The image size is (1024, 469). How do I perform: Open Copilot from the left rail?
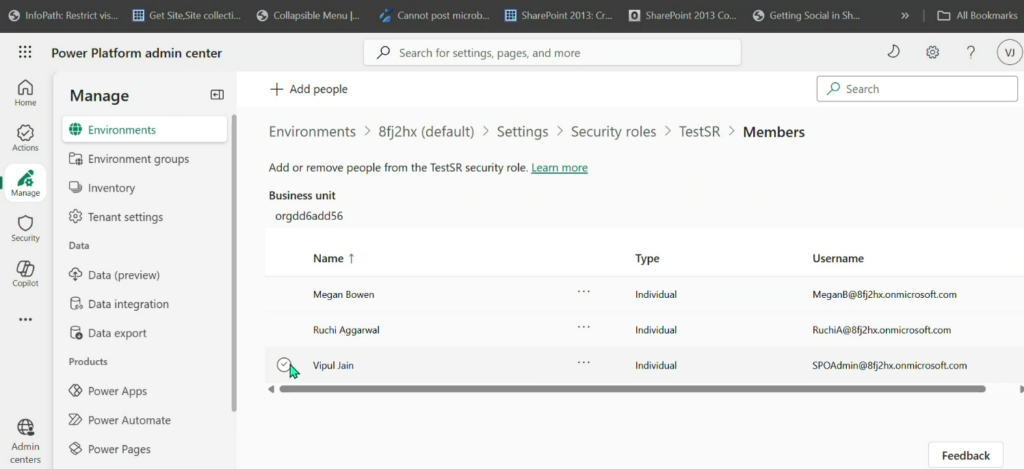25,273
